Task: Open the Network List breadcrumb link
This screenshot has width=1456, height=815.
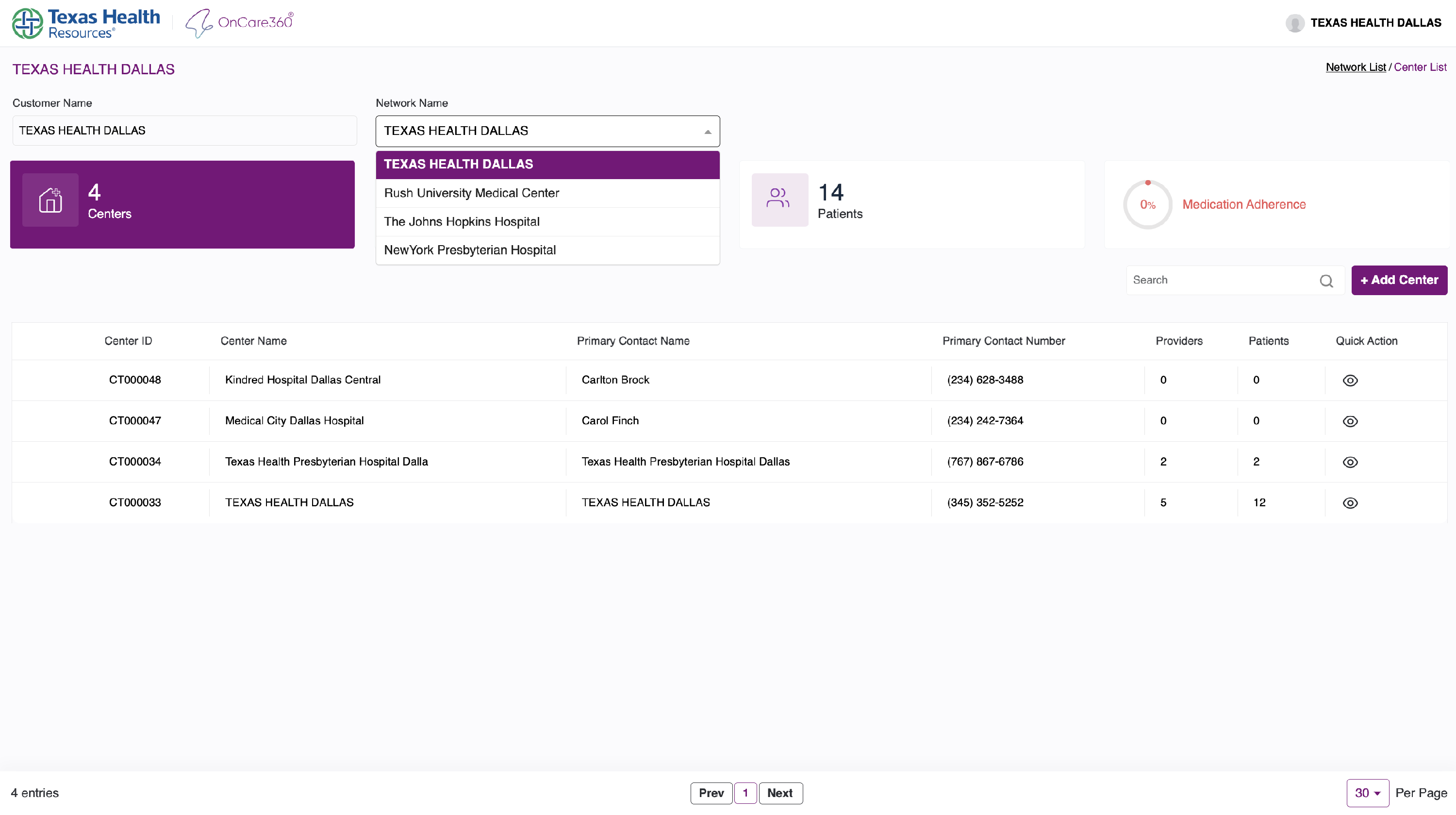Action: [1356, 67]
